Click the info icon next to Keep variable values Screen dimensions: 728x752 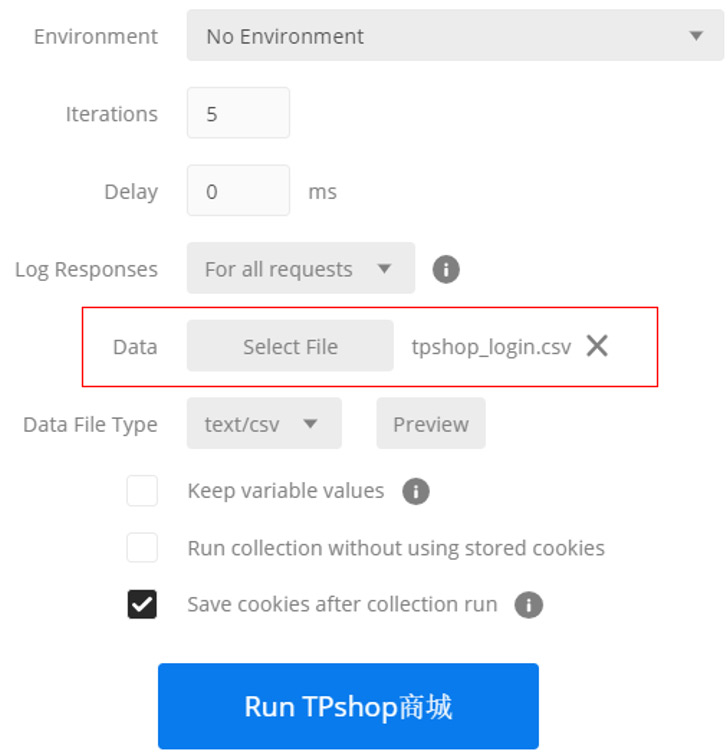(416, 491)
